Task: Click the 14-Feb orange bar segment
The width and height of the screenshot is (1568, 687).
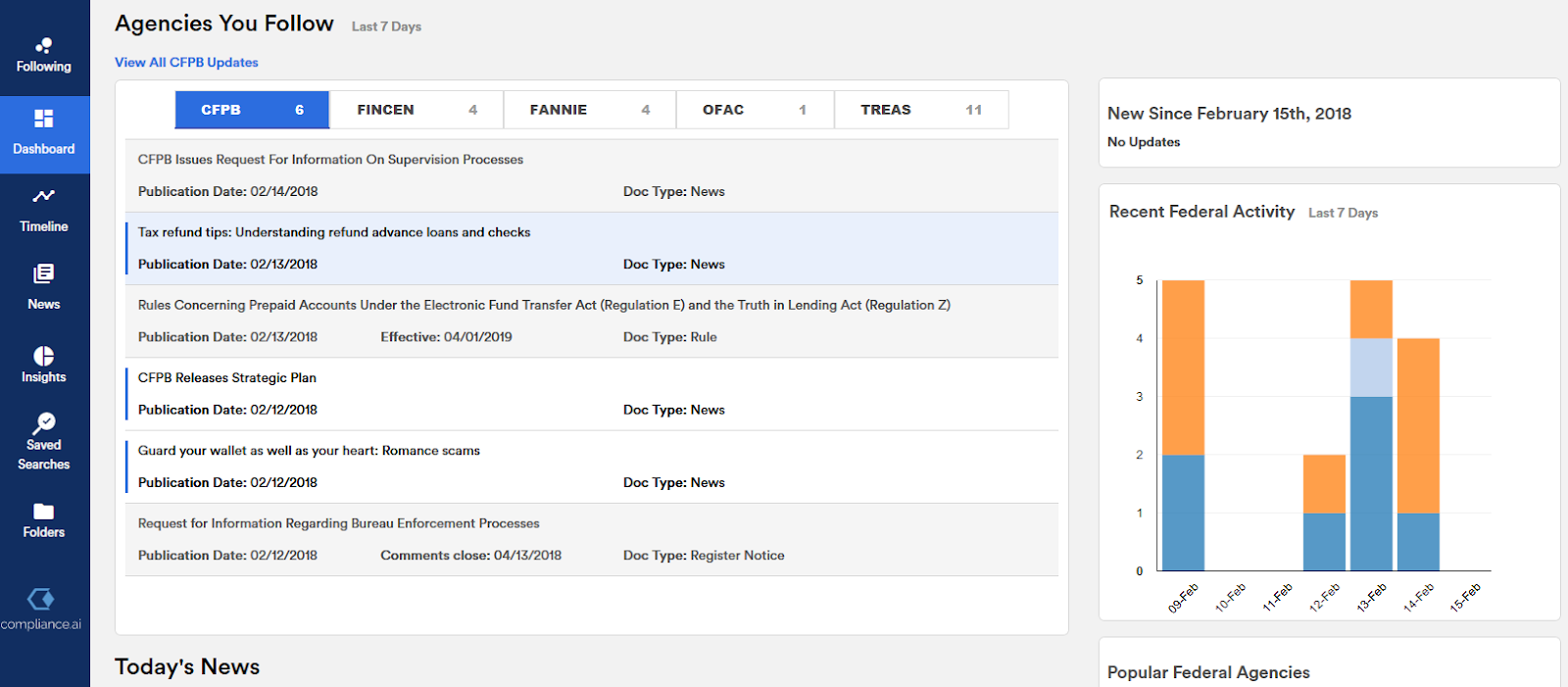Action: coord(1418,425)
